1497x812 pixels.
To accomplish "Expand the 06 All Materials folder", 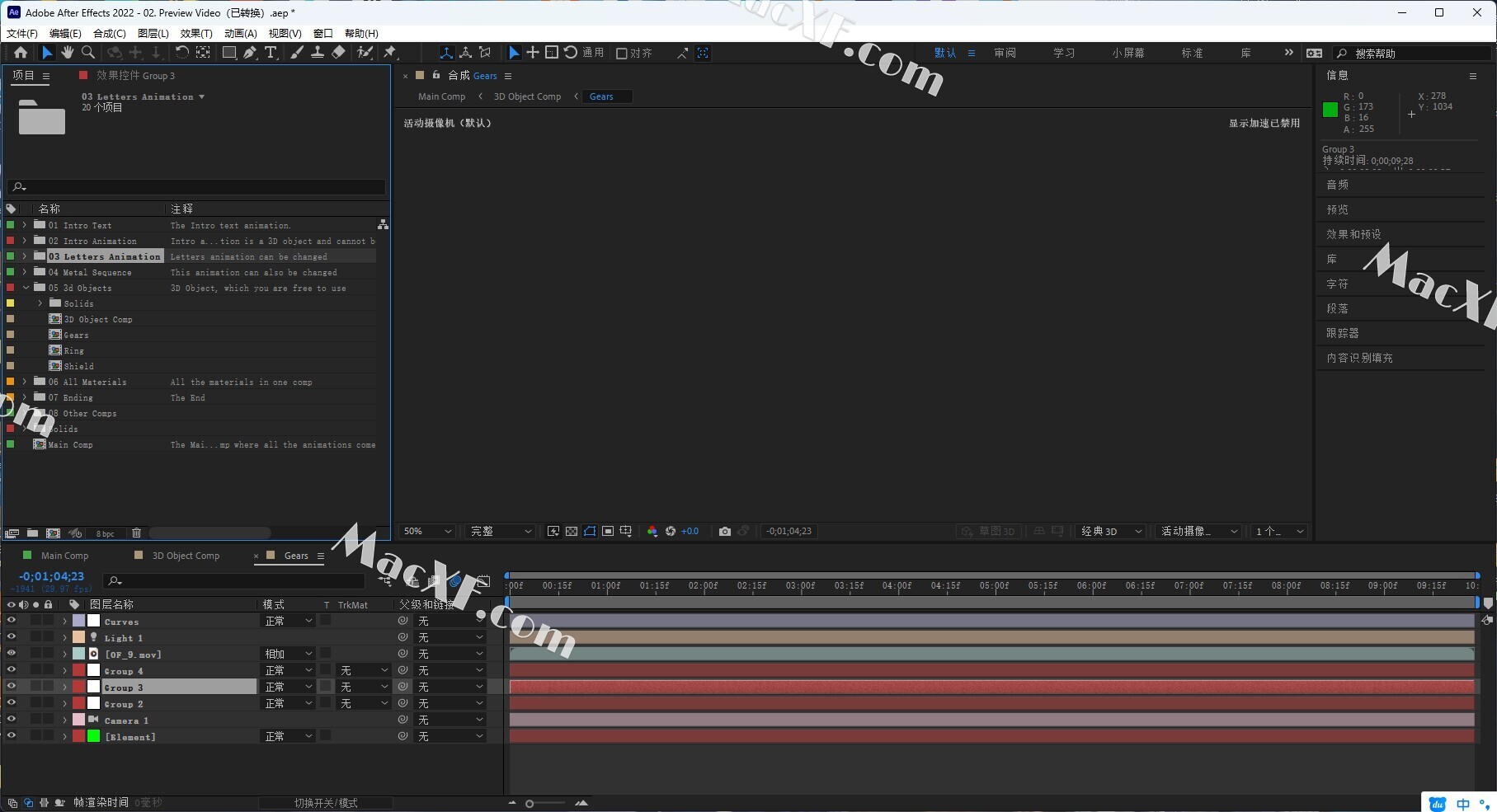I will pos(25,382).
